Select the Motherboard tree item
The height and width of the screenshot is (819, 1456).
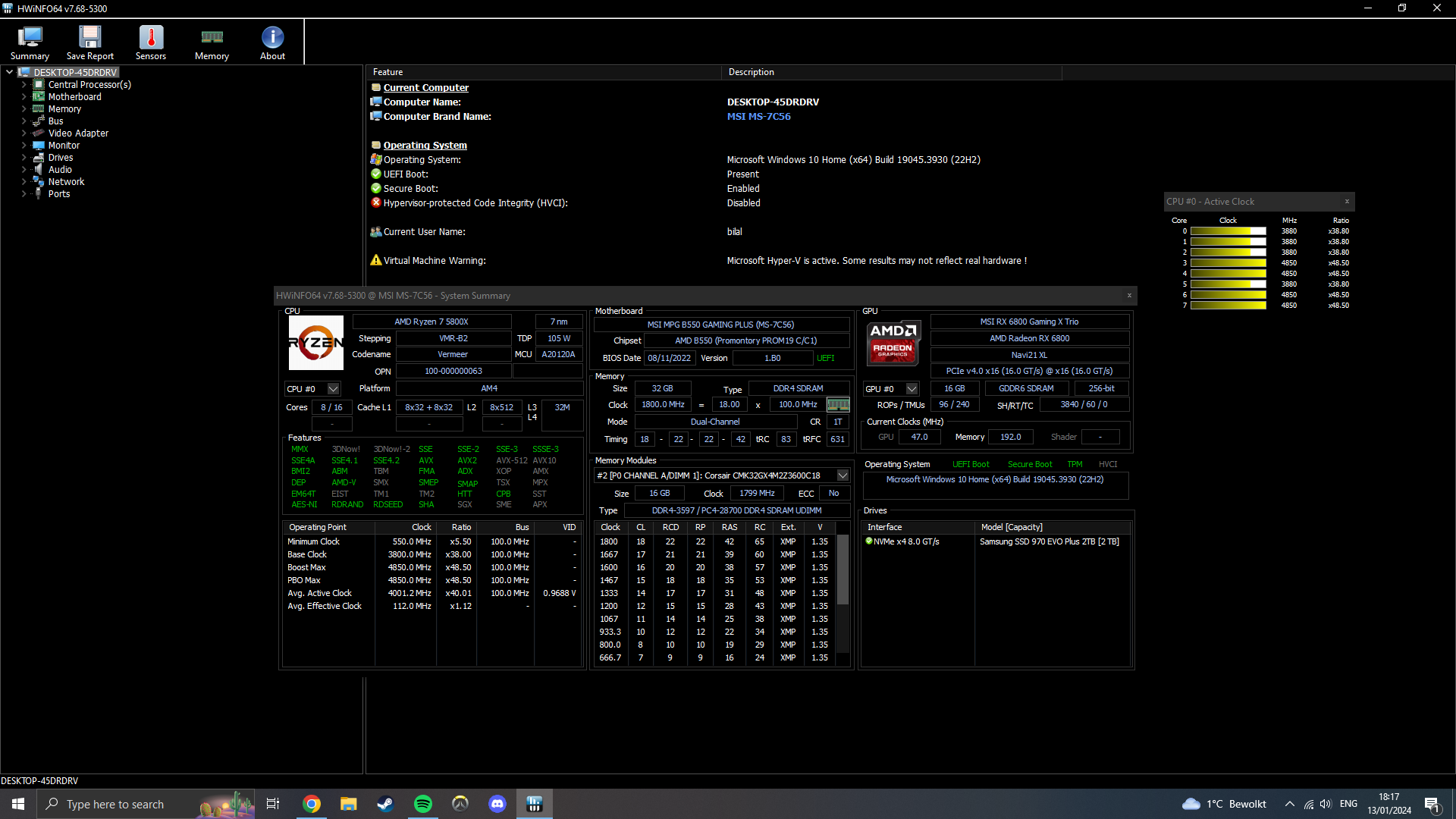[74, 97]
